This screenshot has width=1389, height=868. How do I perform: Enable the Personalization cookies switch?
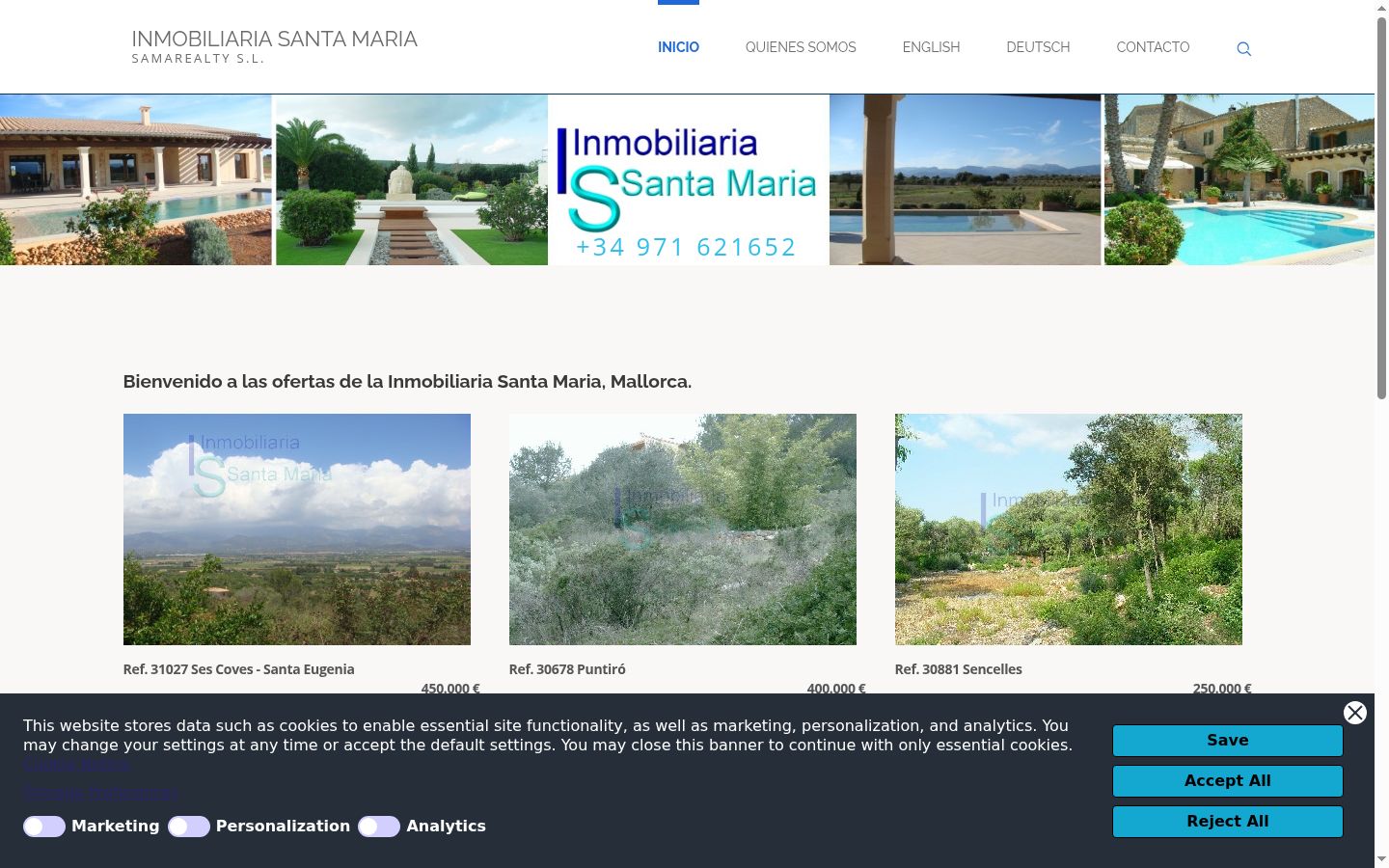coord(189,827)
